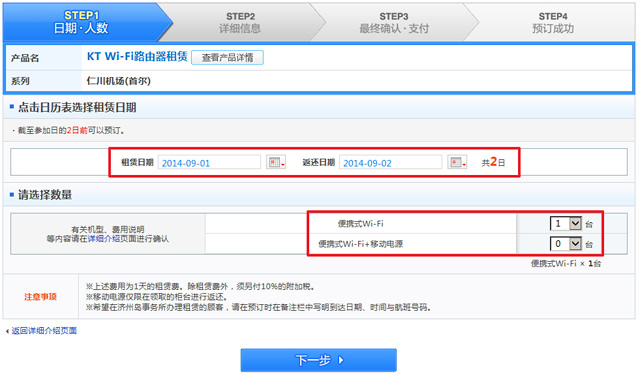Select STEP3 最终确认·支付 tab

pos(394,22)
